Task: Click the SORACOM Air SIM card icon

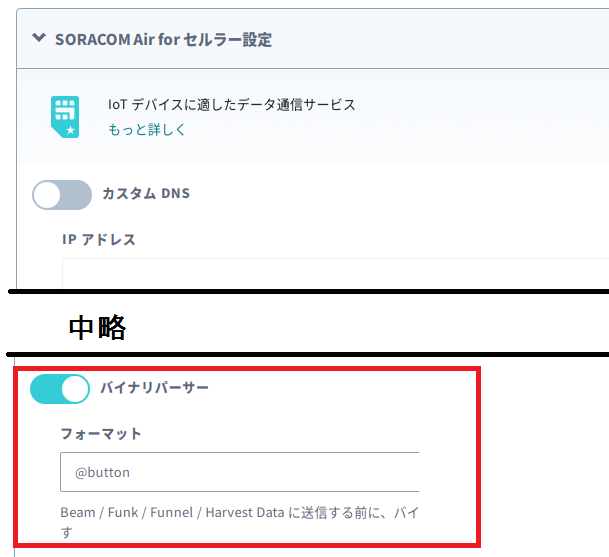Action: [x=65, y=117]
